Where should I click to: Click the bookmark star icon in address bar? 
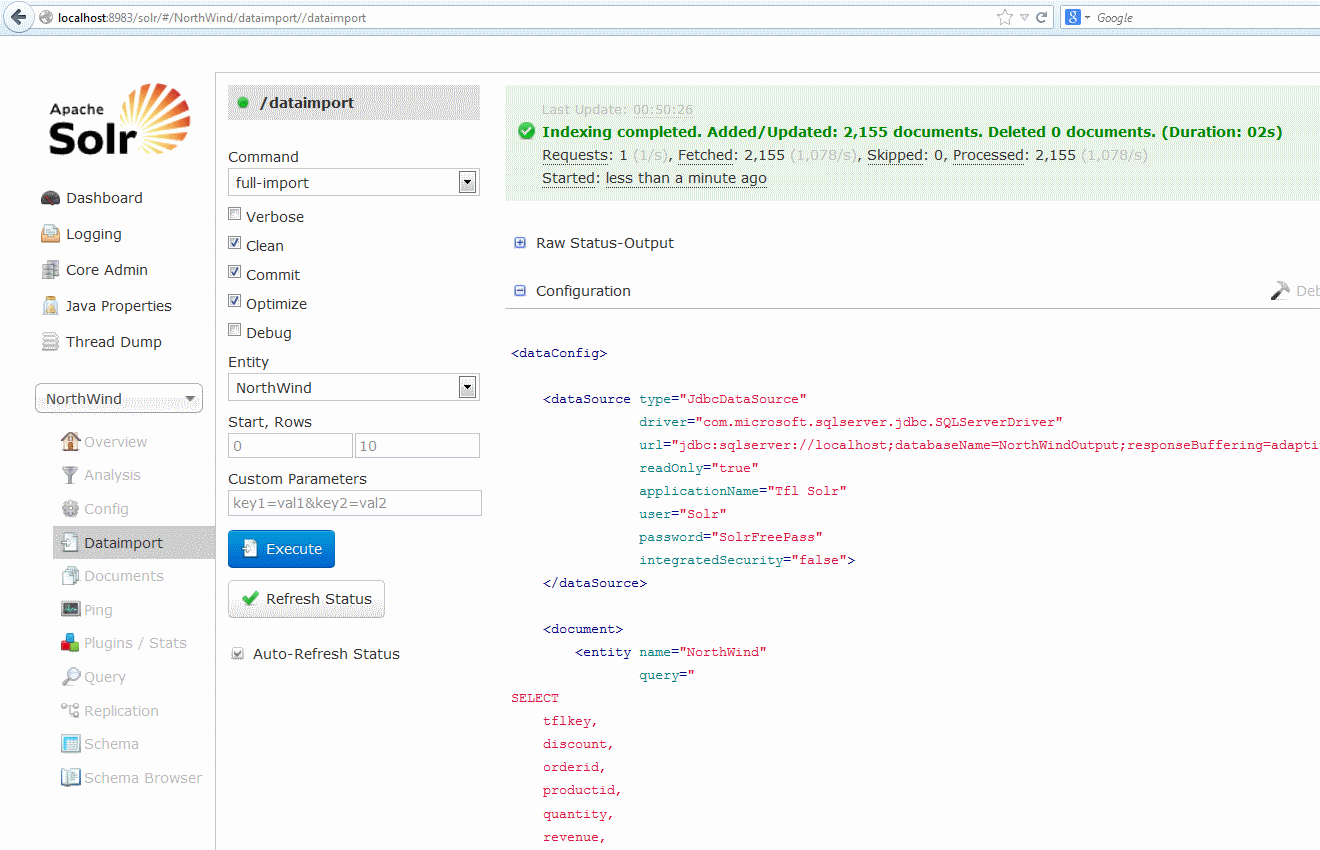(1005, 17)
